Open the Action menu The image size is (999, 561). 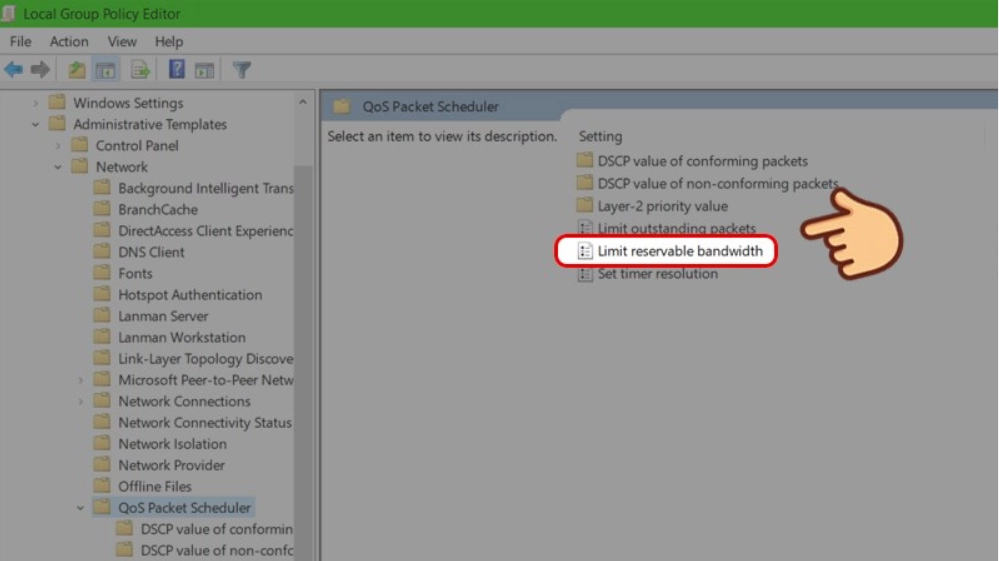[69, 41]
